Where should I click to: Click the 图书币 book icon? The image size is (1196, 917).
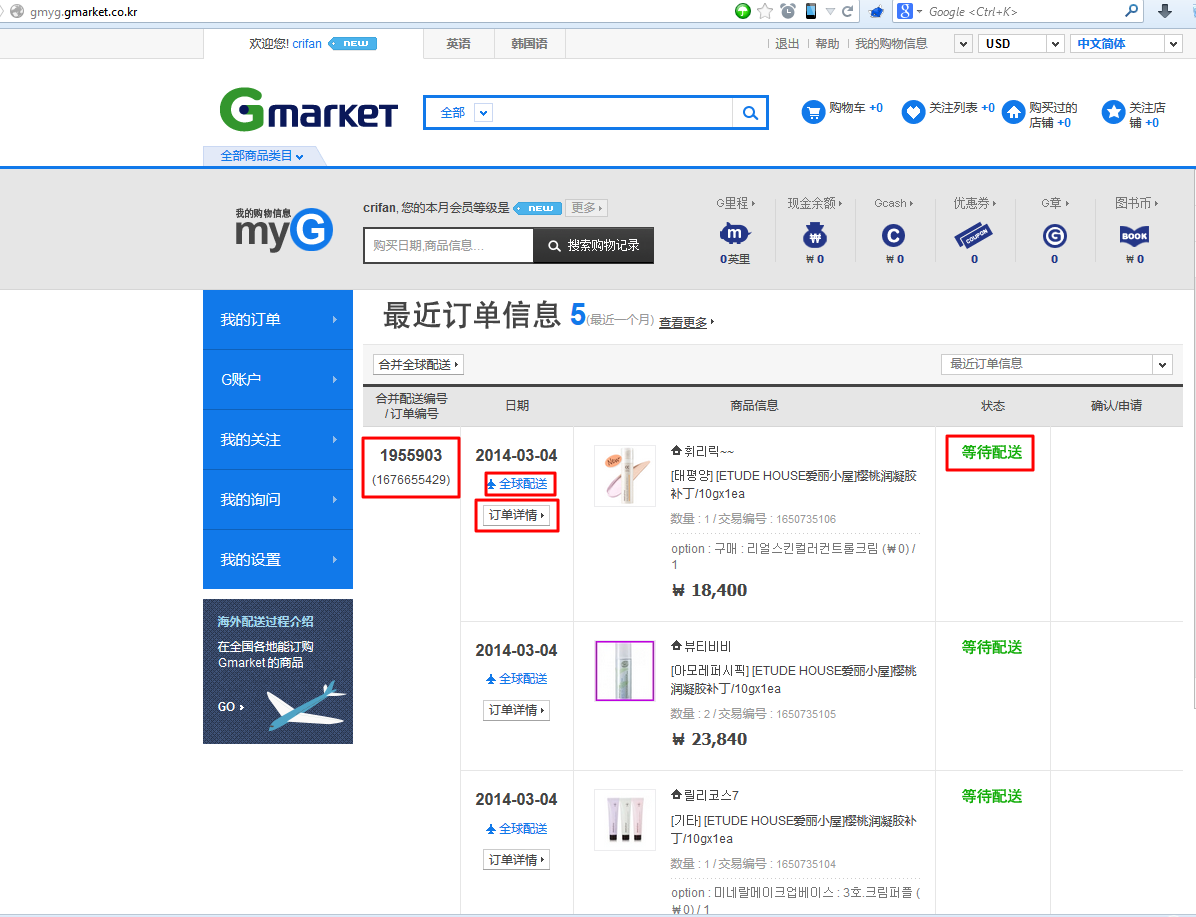[1134, 235]
